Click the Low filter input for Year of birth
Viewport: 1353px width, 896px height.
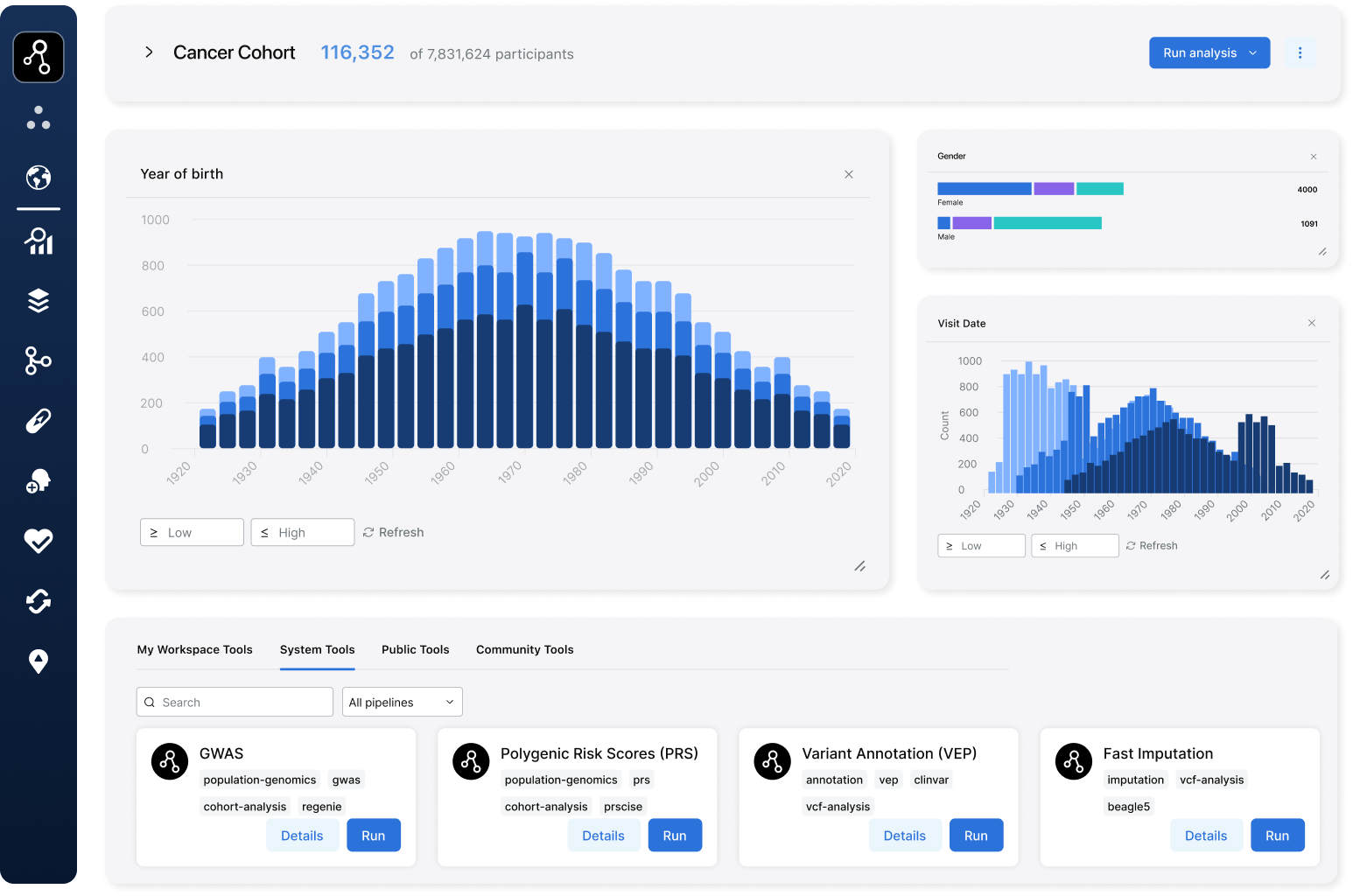pos(192,532)
